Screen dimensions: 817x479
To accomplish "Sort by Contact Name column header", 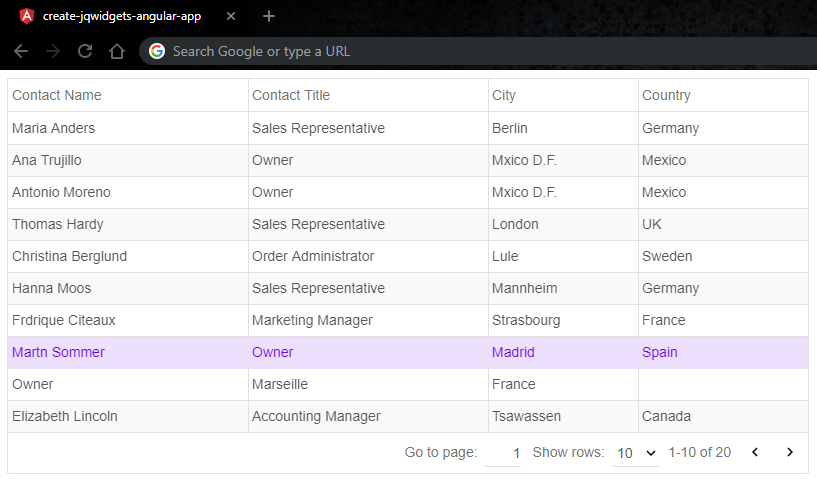I will pos(57,95).
